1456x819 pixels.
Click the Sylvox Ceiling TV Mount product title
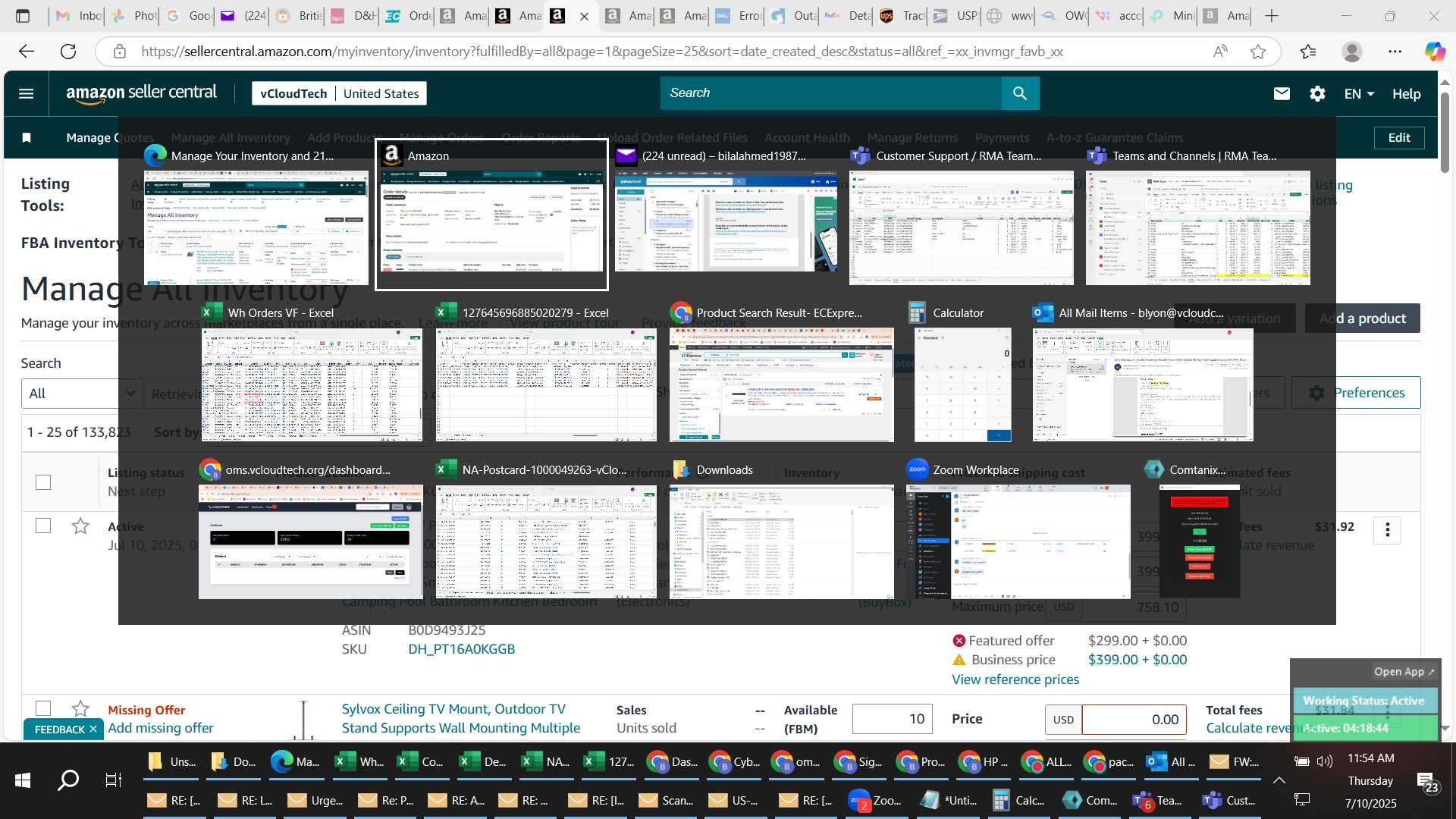pos(461,718)
